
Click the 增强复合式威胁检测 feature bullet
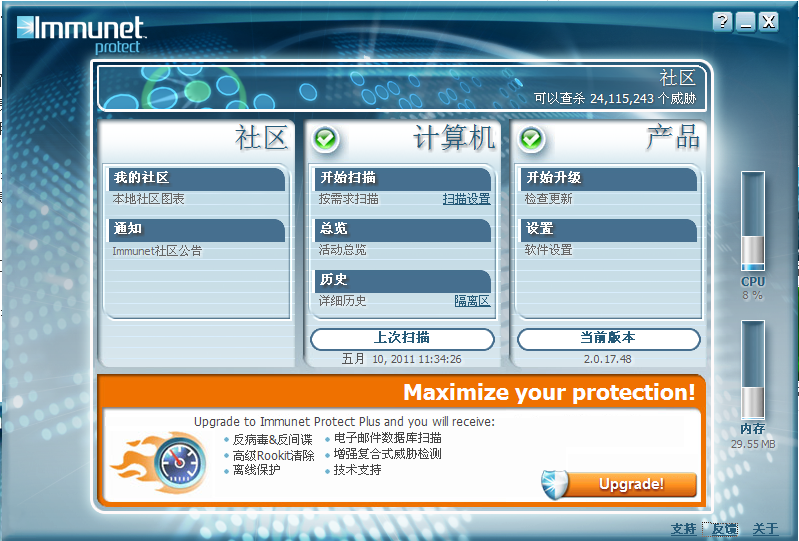click(x=387, y=454)
